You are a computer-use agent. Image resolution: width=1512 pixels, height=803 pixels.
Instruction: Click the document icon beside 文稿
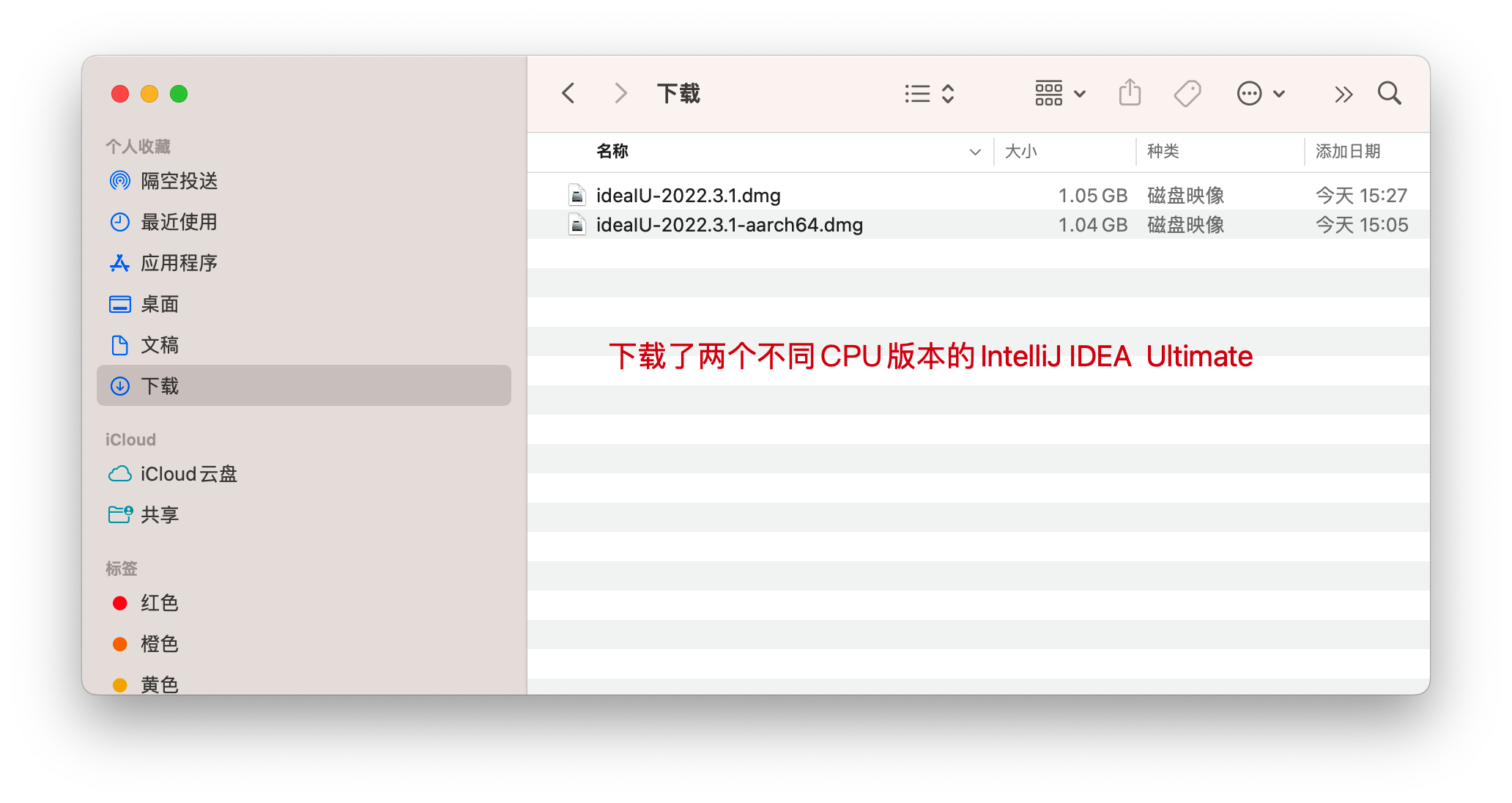[x=120, y=345]
